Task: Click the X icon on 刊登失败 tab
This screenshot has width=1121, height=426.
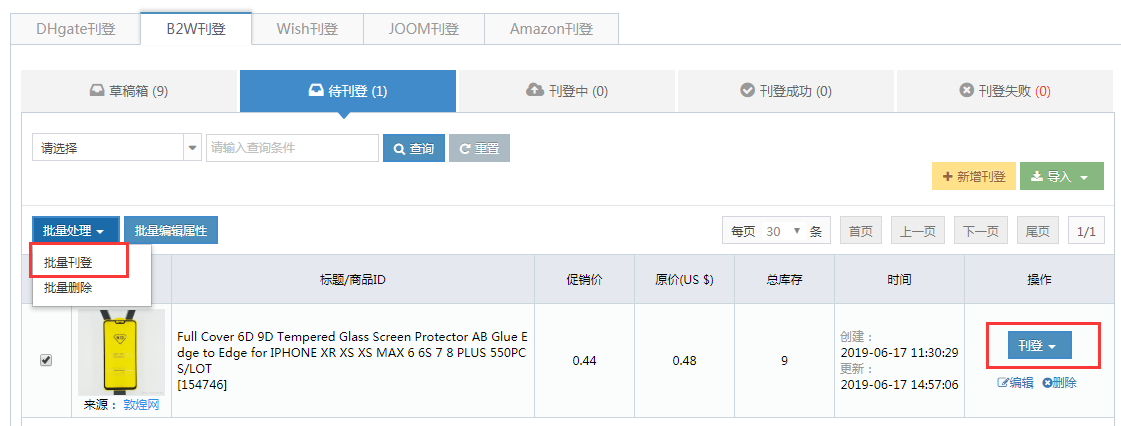Action: (x=967, y=91)
